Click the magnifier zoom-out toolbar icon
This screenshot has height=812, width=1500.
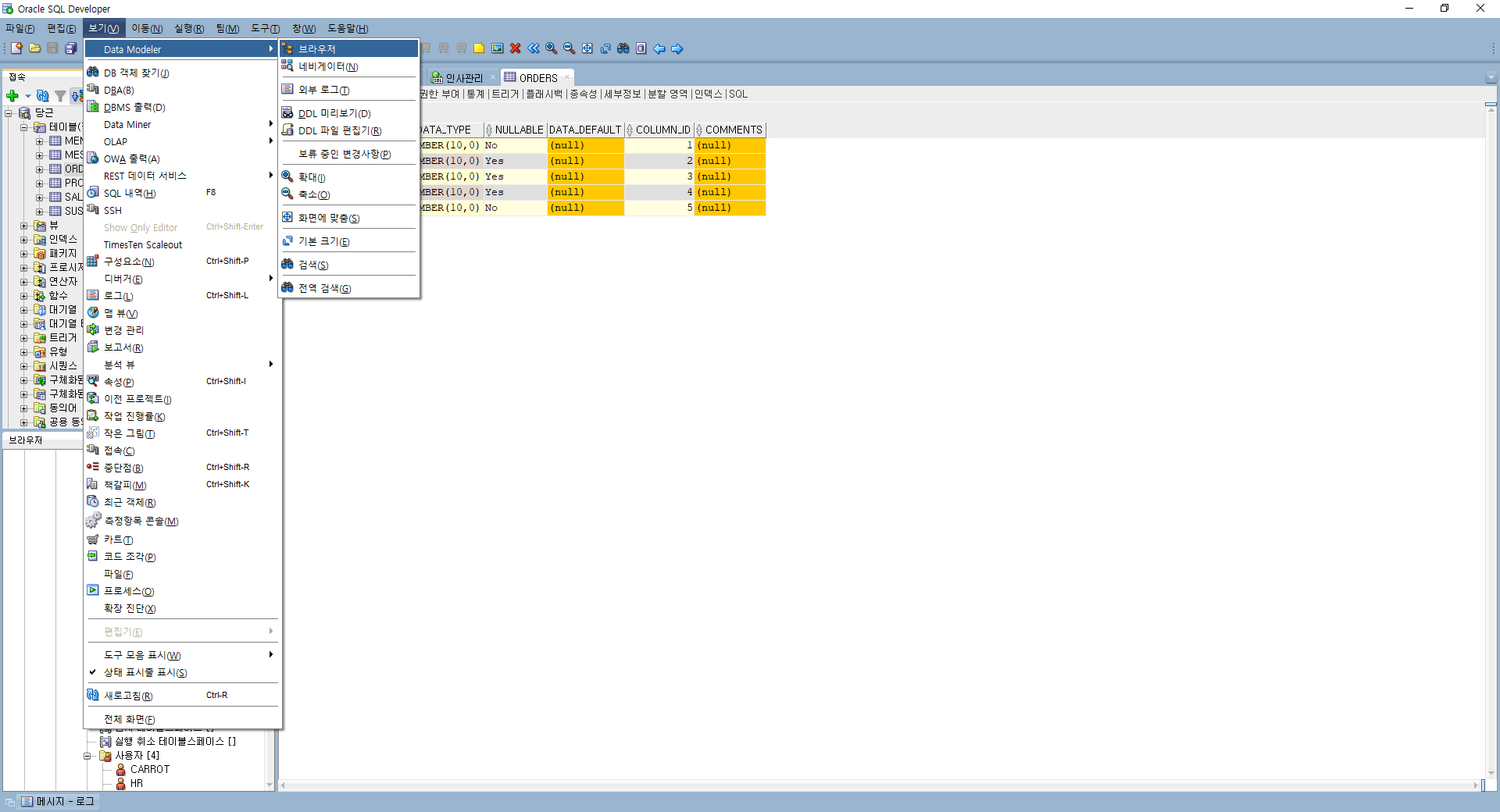point(570,48)
